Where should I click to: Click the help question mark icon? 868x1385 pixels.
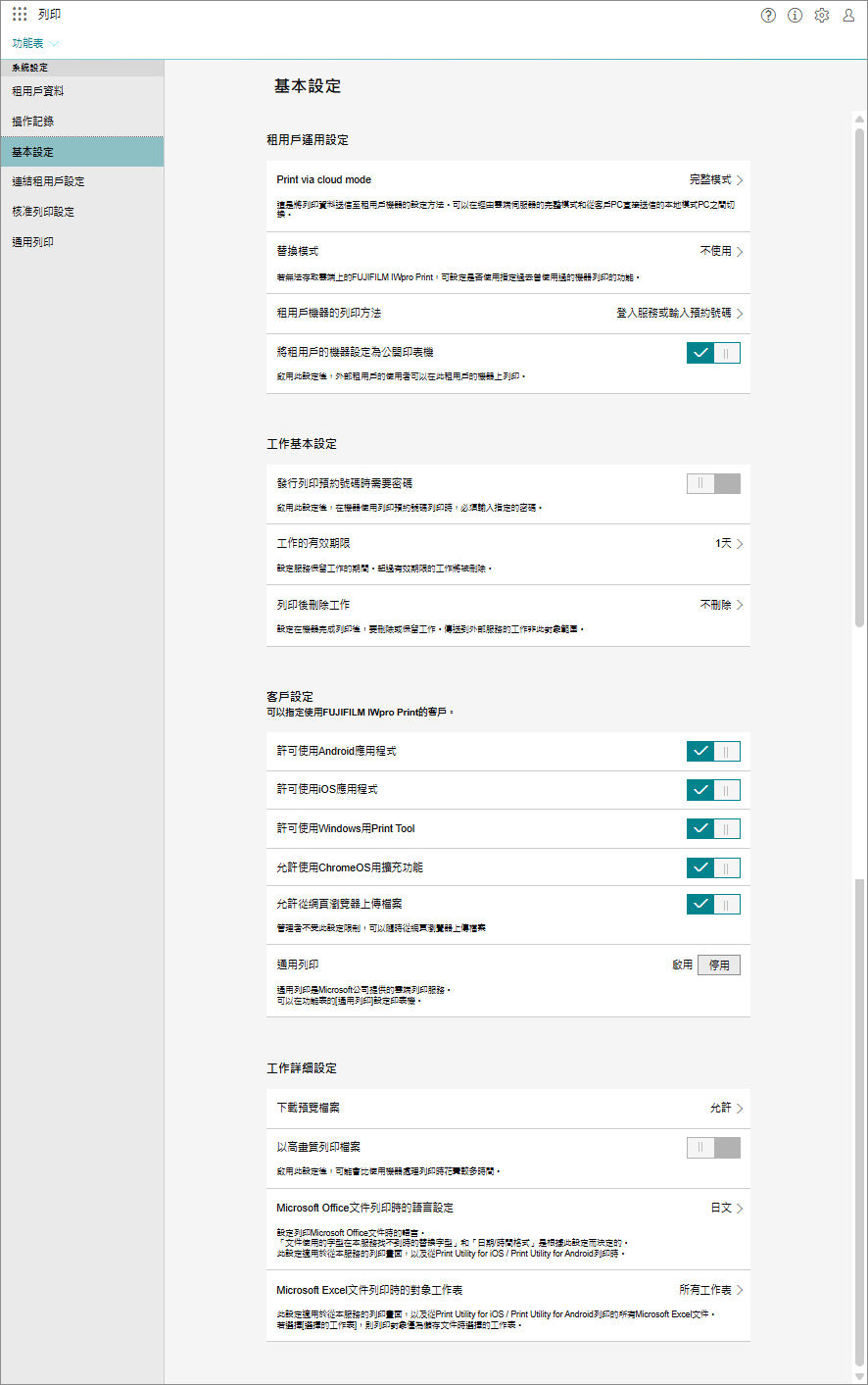pyautogui.click(x=768, y=15)
